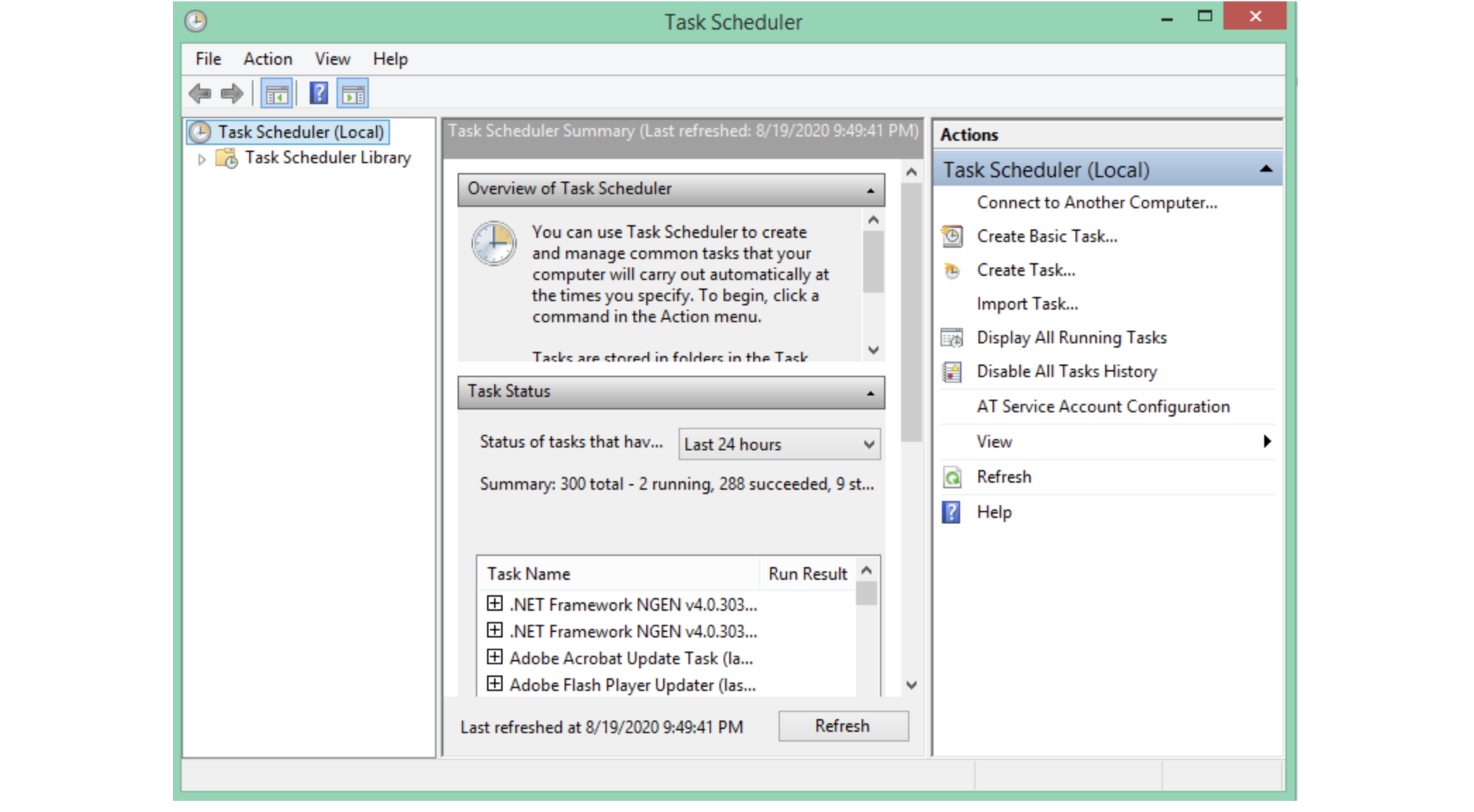Viewport: 1474px width, 812px height.
Task: Click the Disable All Tasks History icon
Action: 952,372
